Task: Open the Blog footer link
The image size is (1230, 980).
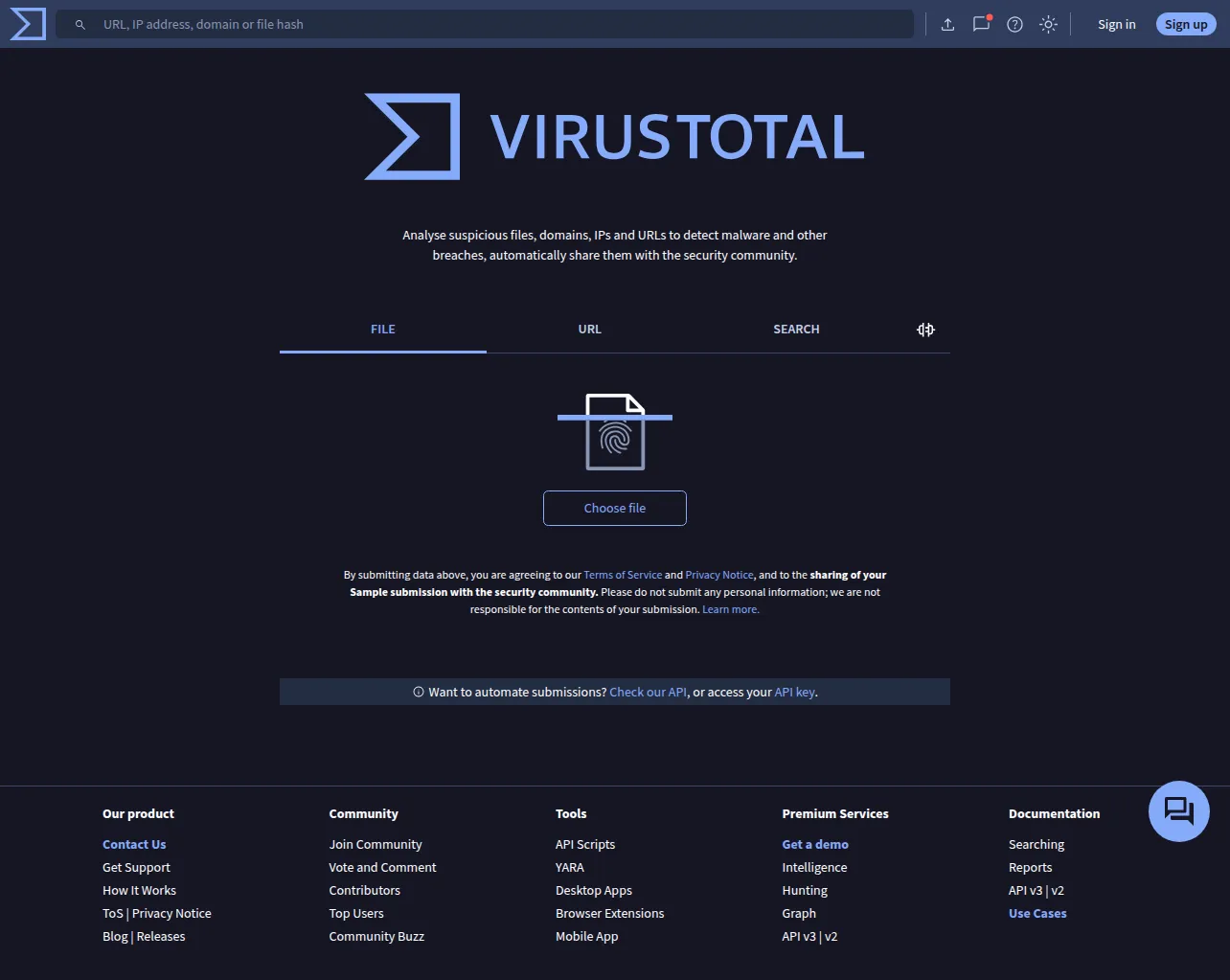Action: (x=115, y=937)
